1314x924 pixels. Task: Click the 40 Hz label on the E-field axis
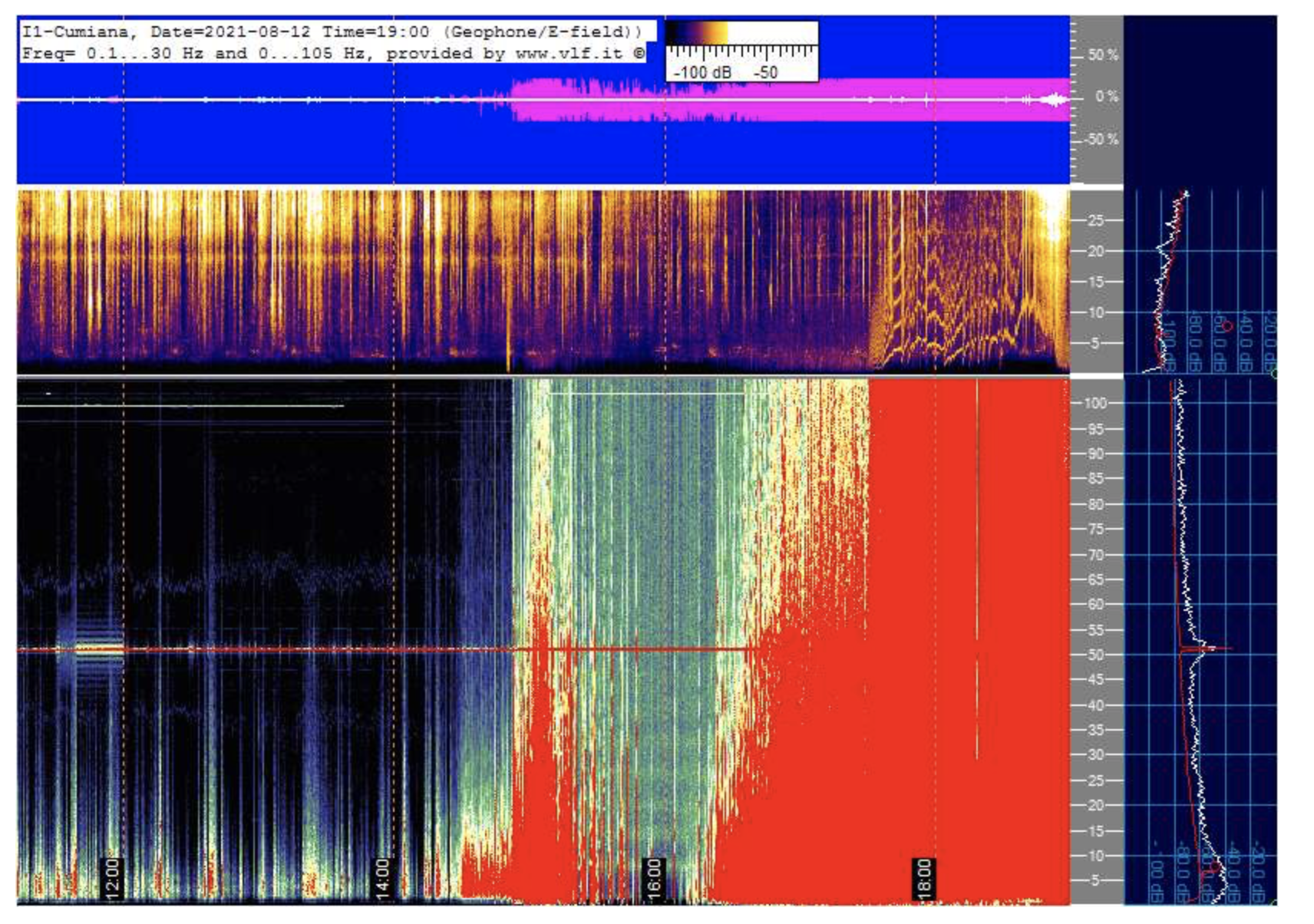(x=1095, y=705)
